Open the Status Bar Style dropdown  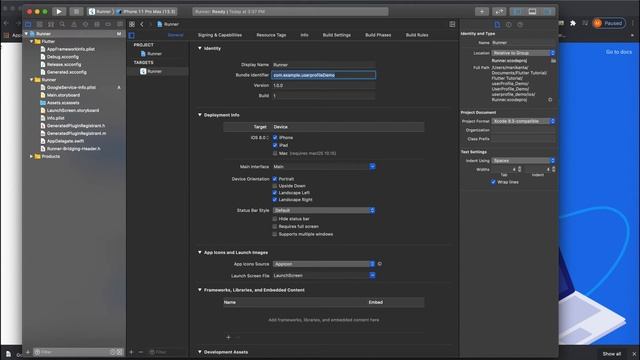324,210
